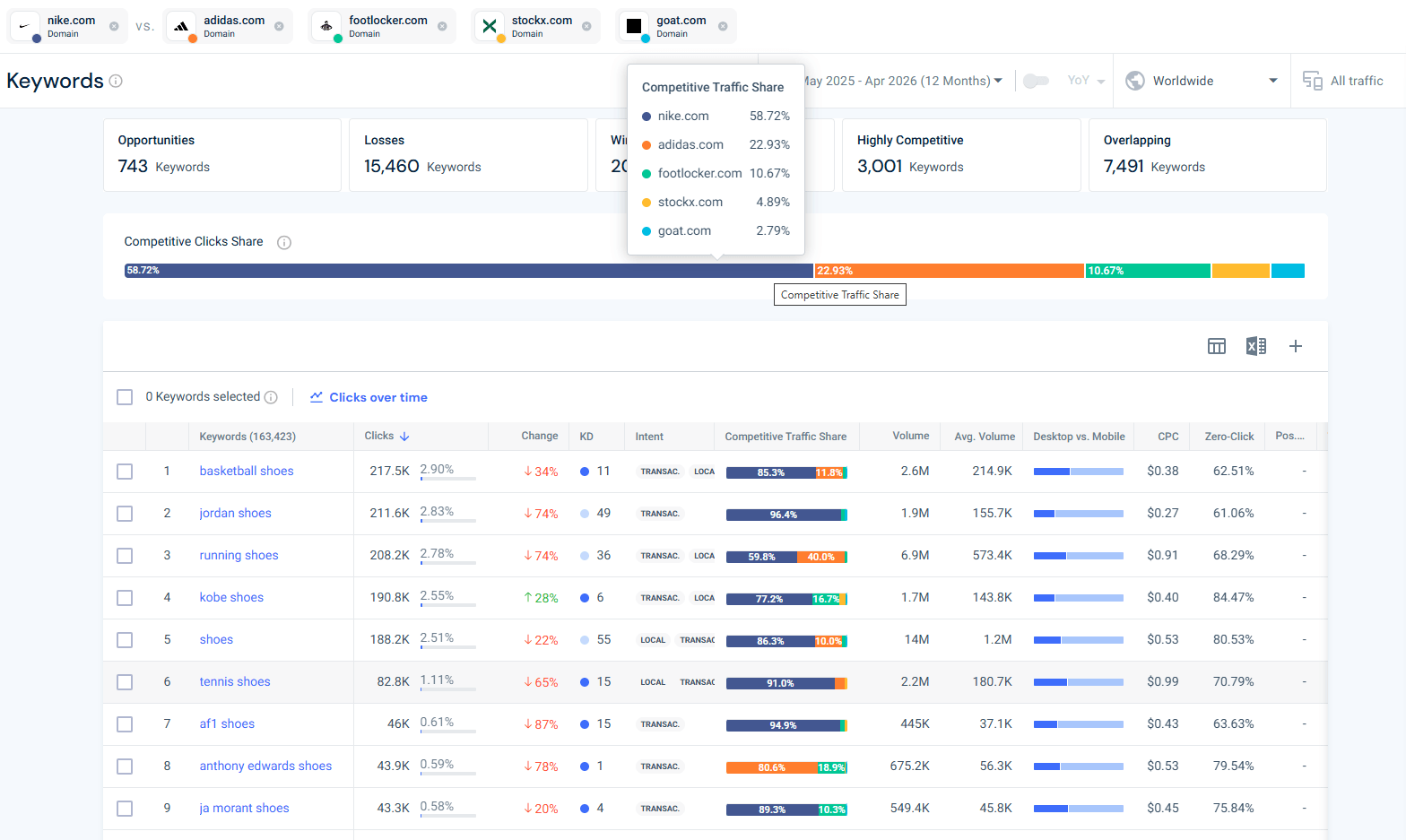Open Competitive Clicks Share info icon
Image resolution: width=1406 pixels, height=840 pixels.
click(284, 242)
